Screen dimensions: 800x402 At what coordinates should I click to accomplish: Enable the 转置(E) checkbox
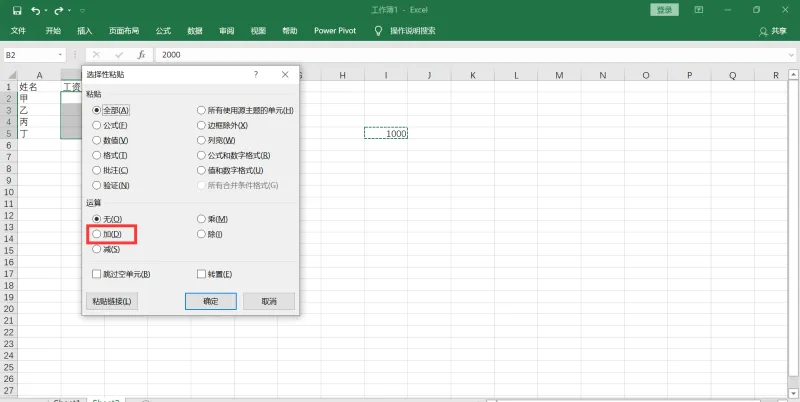[x=201, y=274]
